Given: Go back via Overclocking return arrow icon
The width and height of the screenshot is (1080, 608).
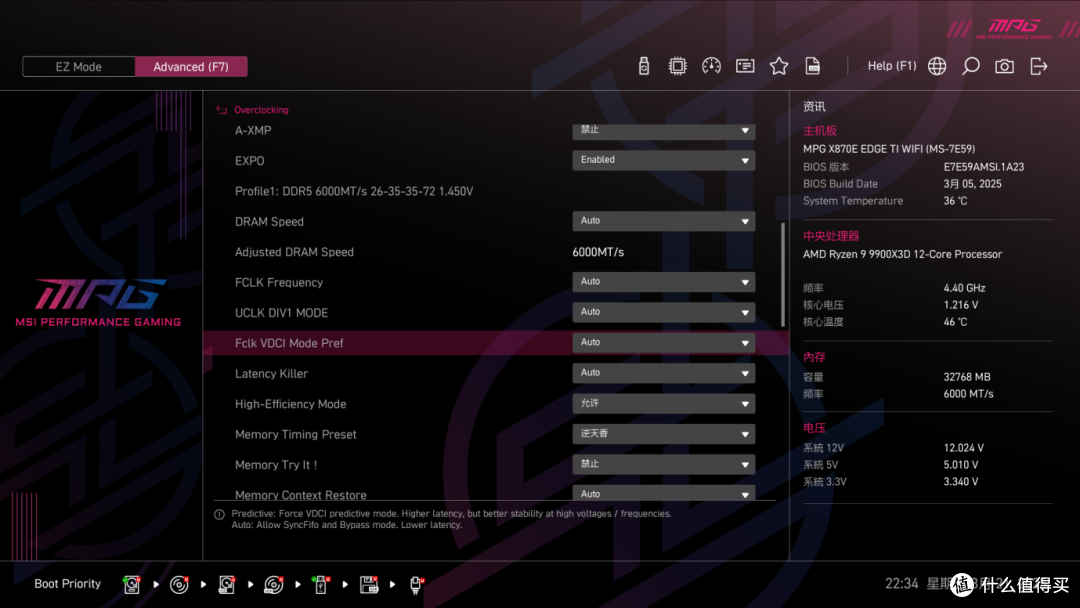Looking at the screenshot, I should (222, 109).
